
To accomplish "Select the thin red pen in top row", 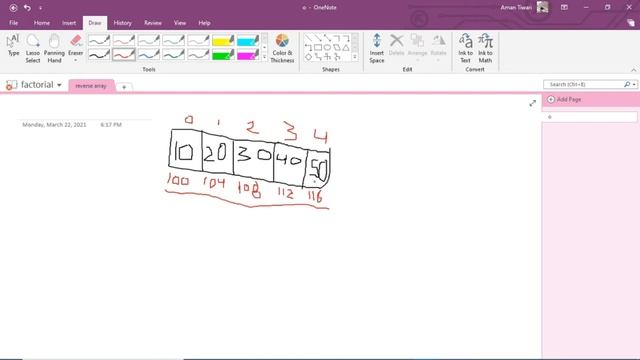I will [x=124, y=40].
